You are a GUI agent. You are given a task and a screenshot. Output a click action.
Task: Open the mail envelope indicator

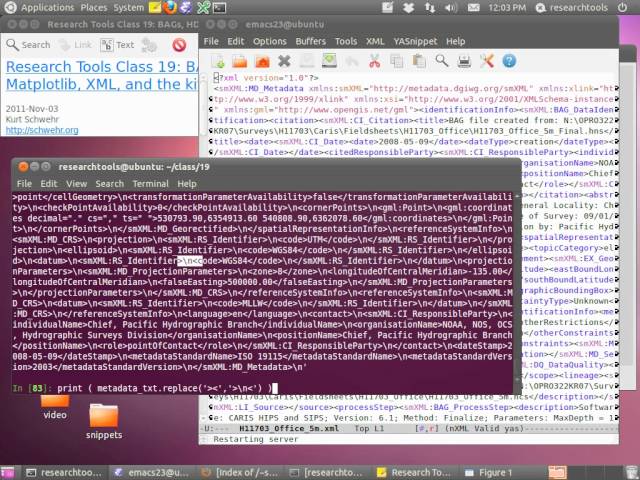pos(473,7)
